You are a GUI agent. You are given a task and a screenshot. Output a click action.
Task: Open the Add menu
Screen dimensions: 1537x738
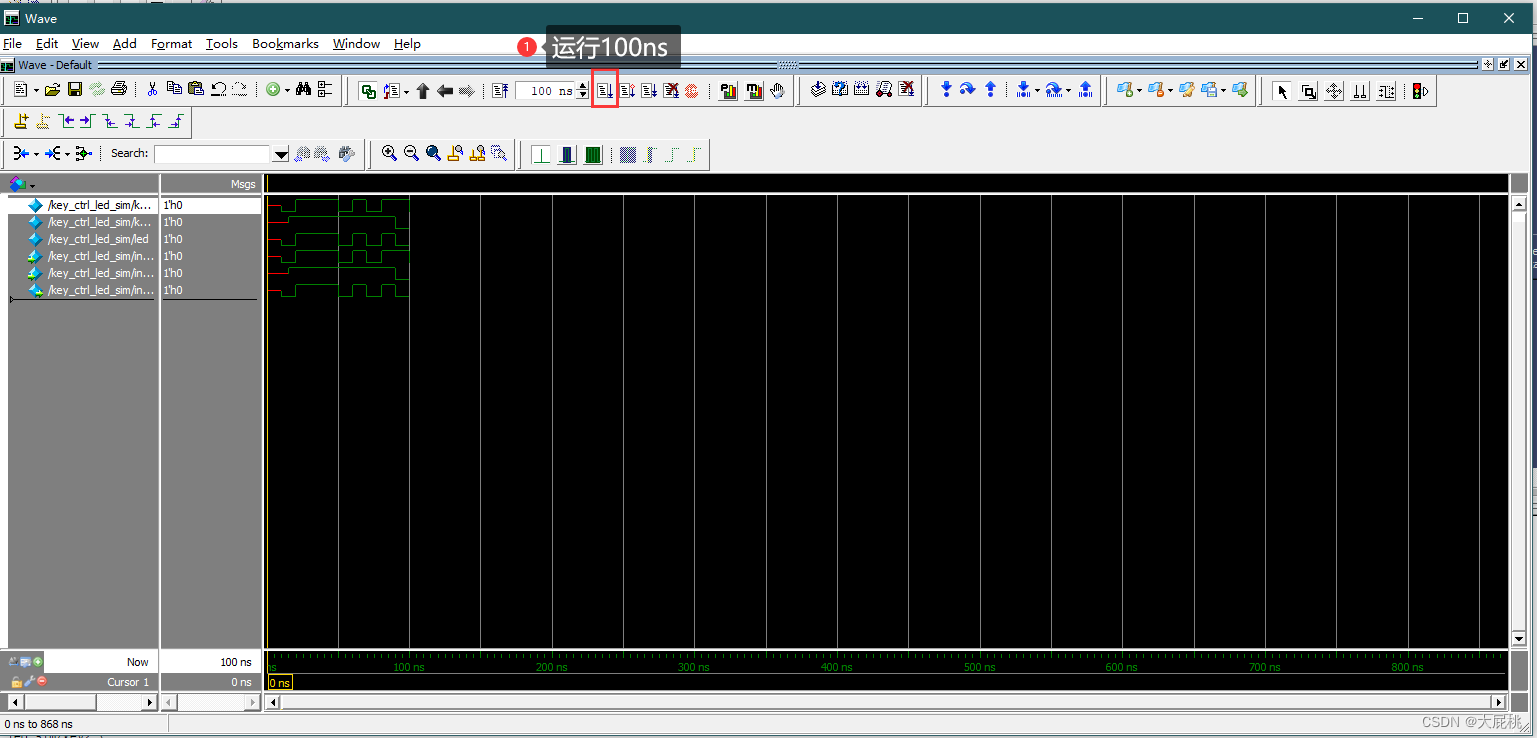[x=125, y=44]
